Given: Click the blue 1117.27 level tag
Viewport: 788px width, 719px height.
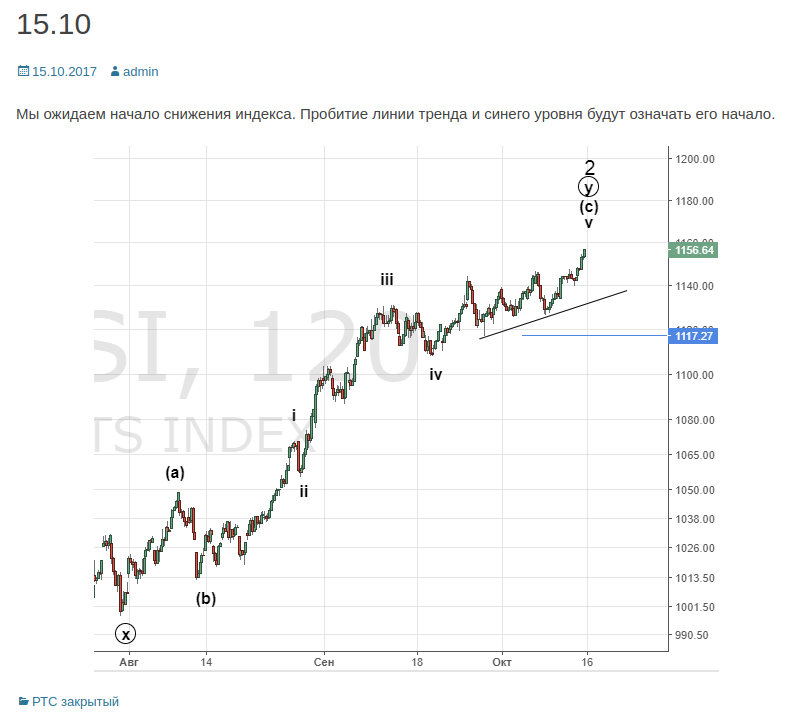Looking at the screenshot, I should point(695,336).
